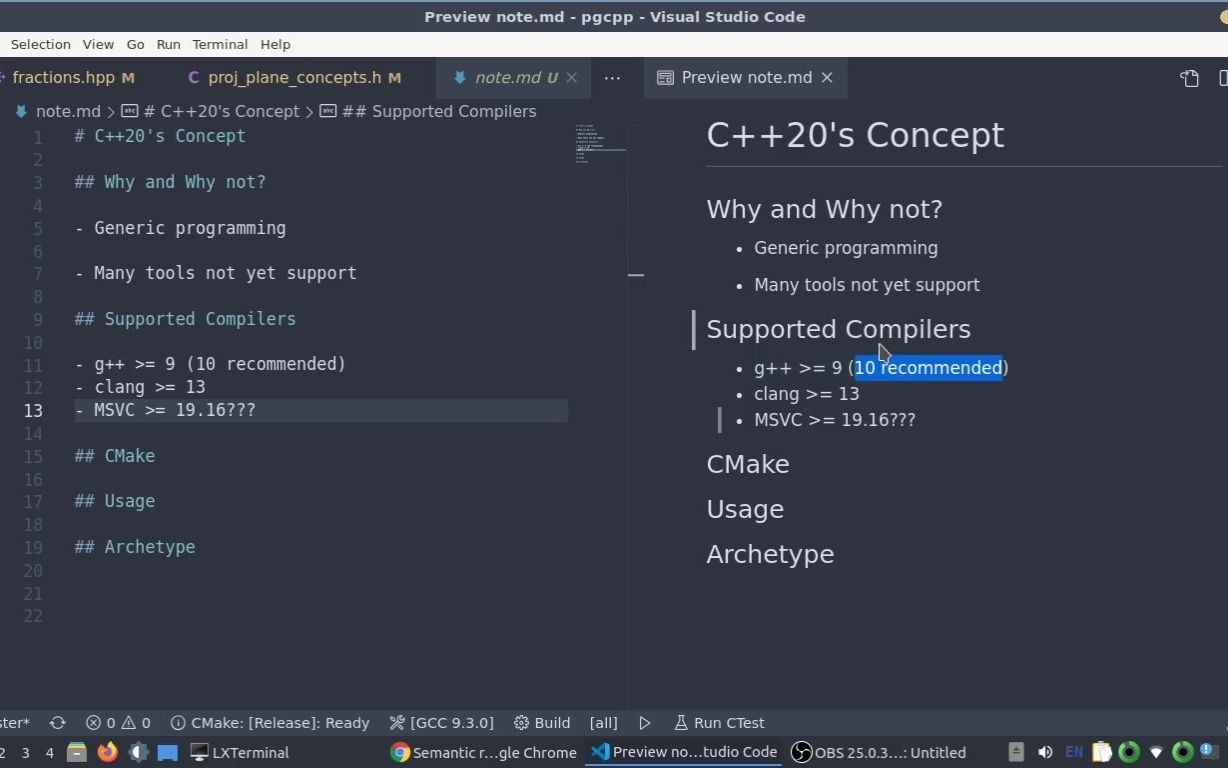Click the debug launch triangle in the status bar

coord(645,722)
